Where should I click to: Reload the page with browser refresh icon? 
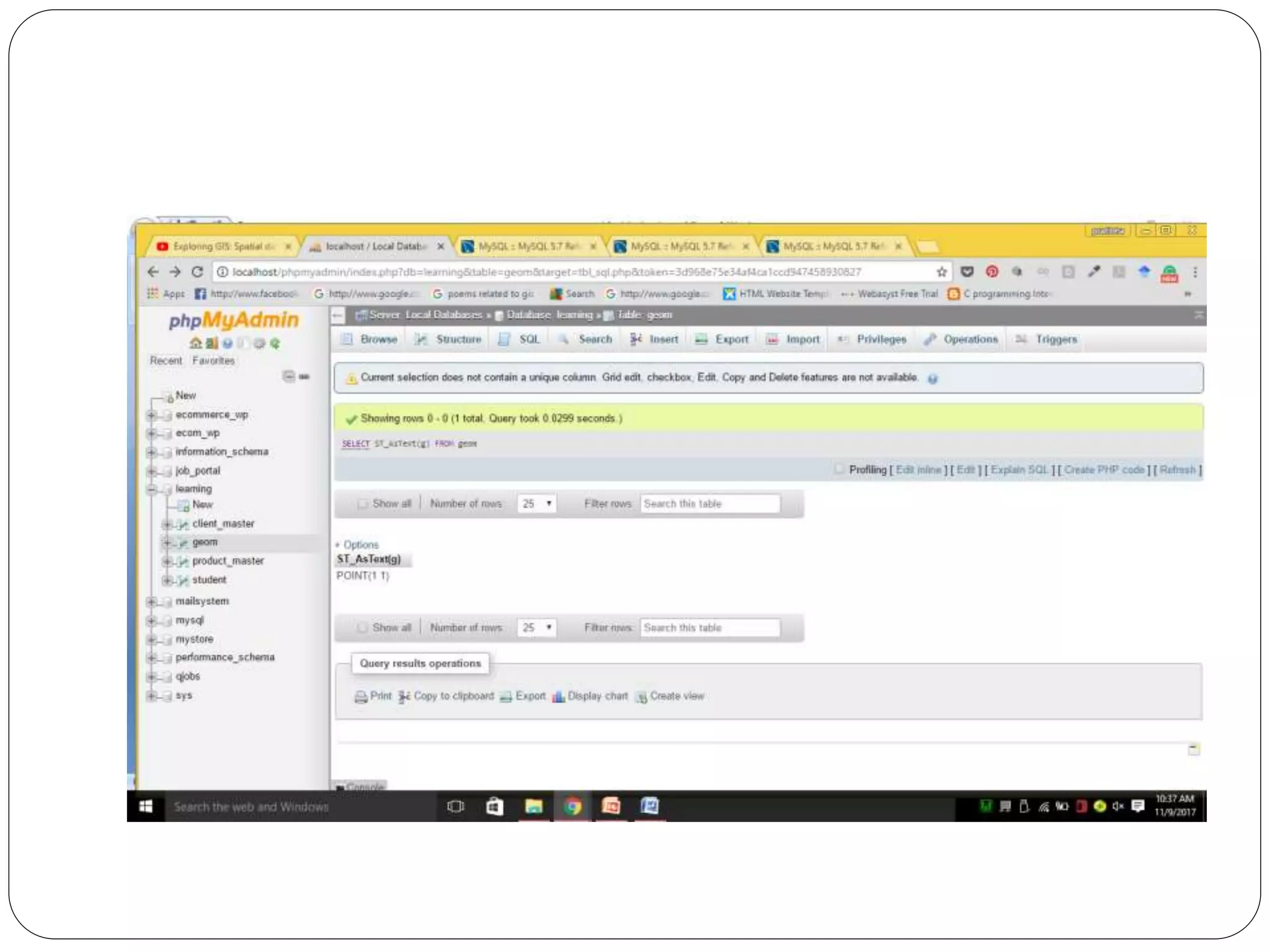tap(197, 272)
